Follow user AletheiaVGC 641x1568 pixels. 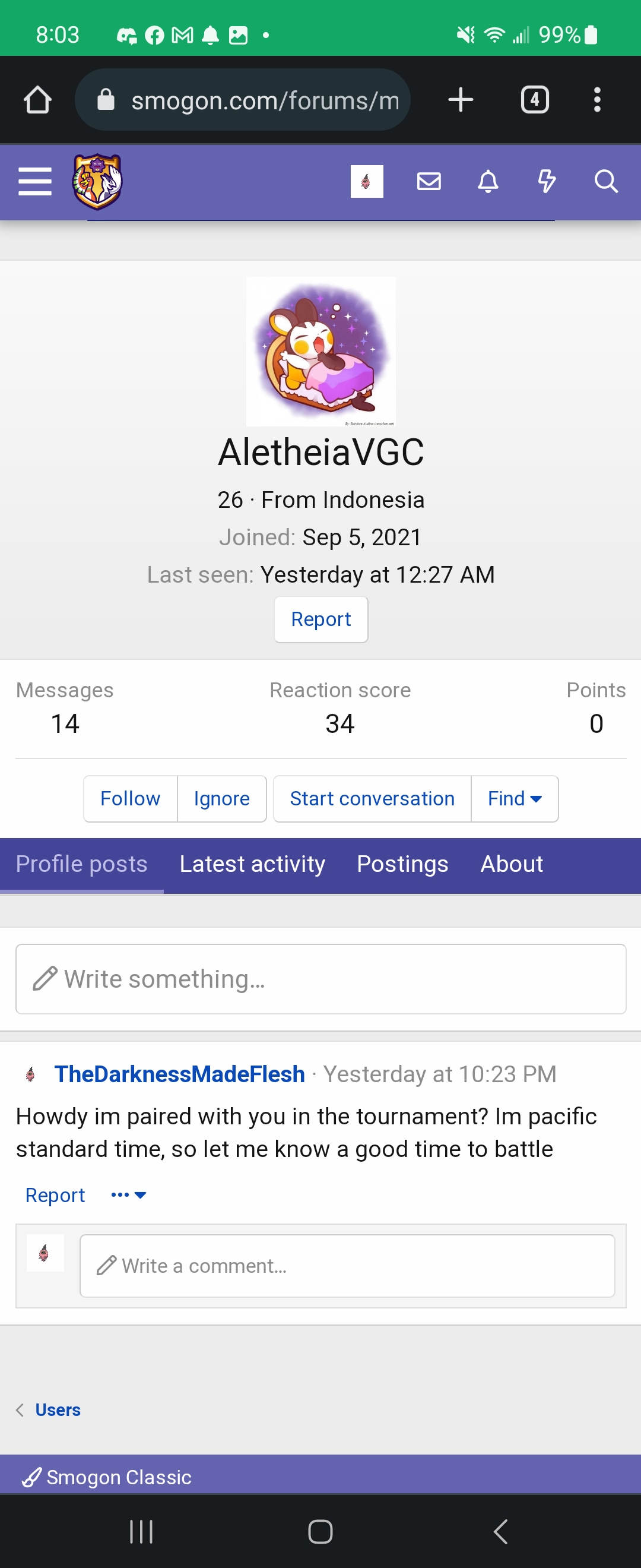130,799
